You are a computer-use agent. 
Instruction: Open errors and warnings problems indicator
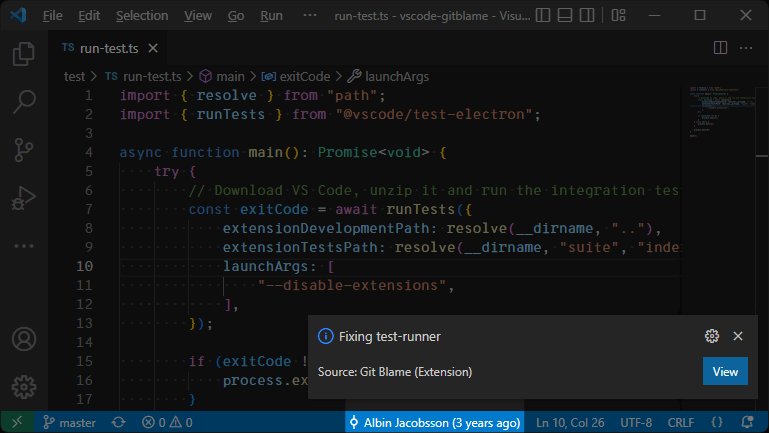tap(167, 422)
